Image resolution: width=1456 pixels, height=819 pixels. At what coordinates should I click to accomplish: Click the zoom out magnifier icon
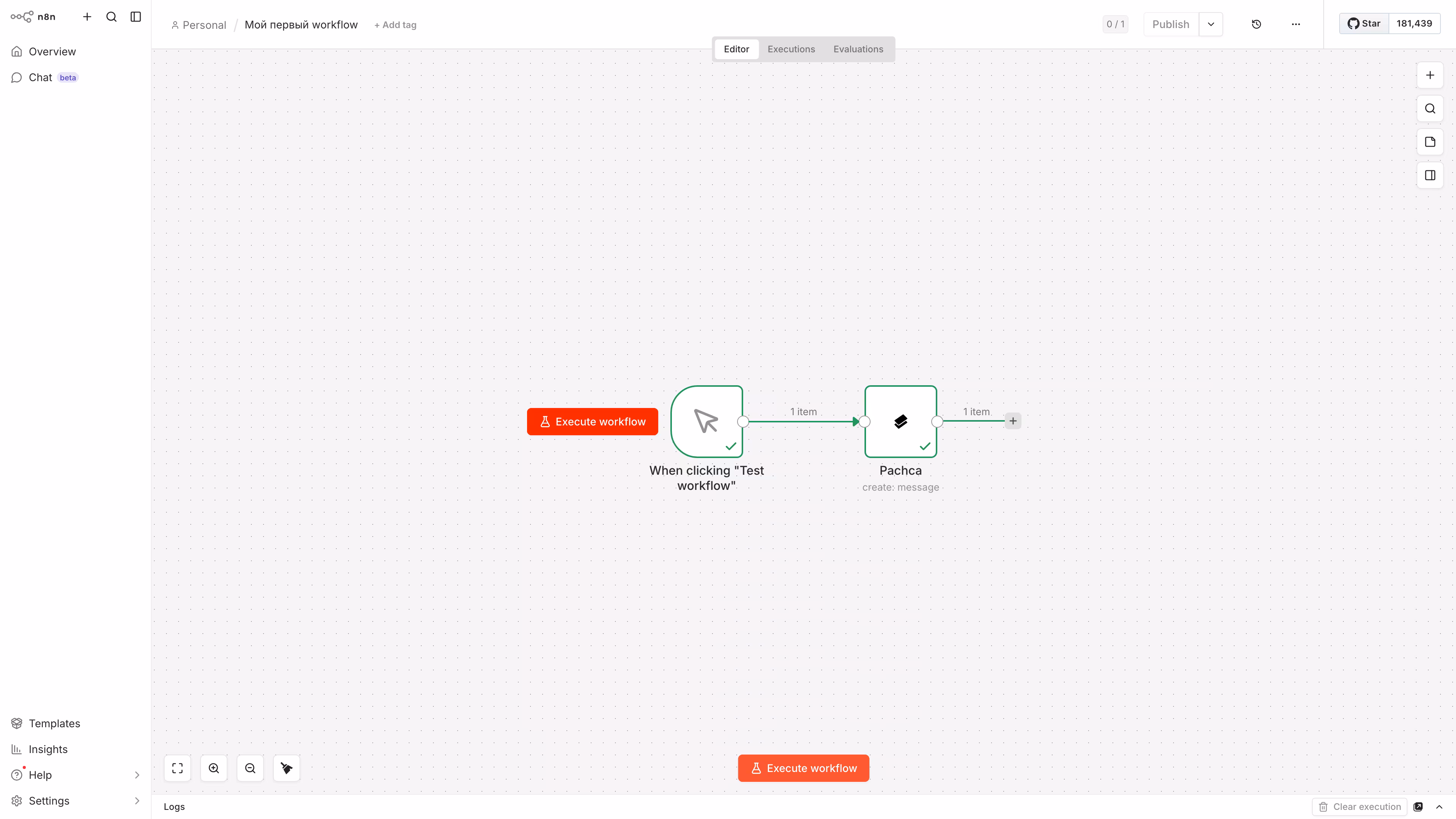pyautogui.click(x=250, y=768)
